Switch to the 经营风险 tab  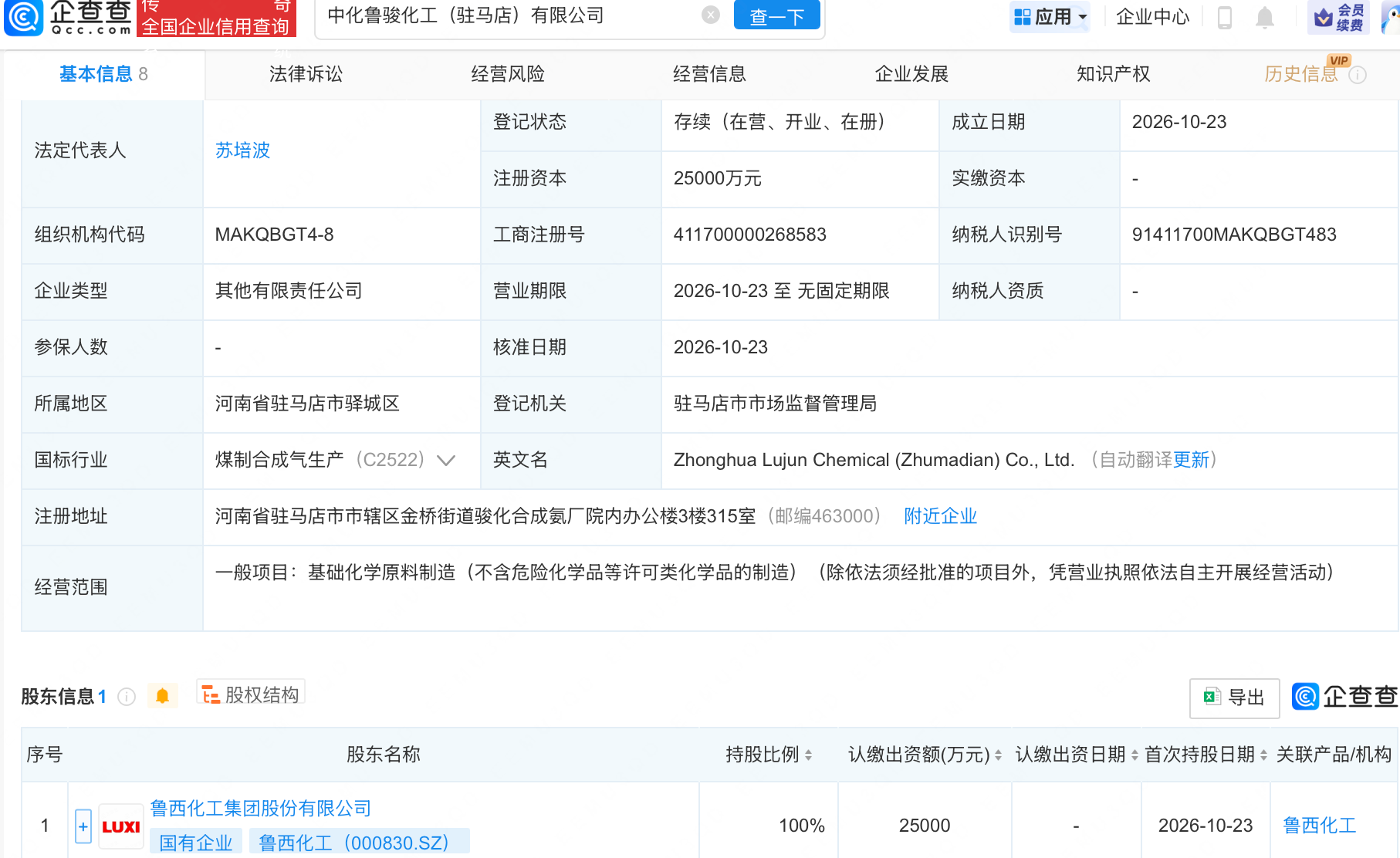pos(508,74)
